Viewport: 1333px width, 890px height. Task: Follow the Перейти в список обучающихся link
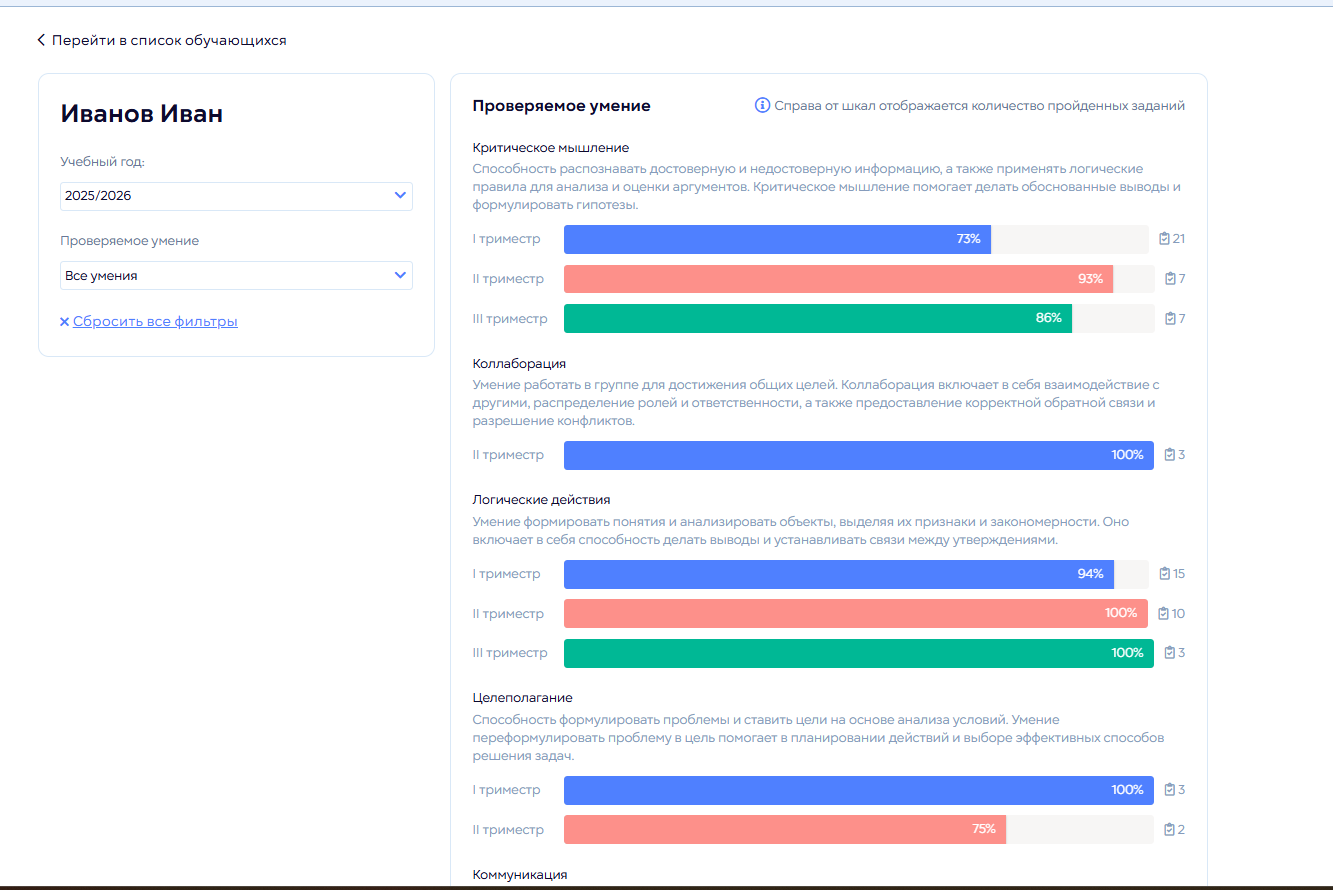(169, 40)
